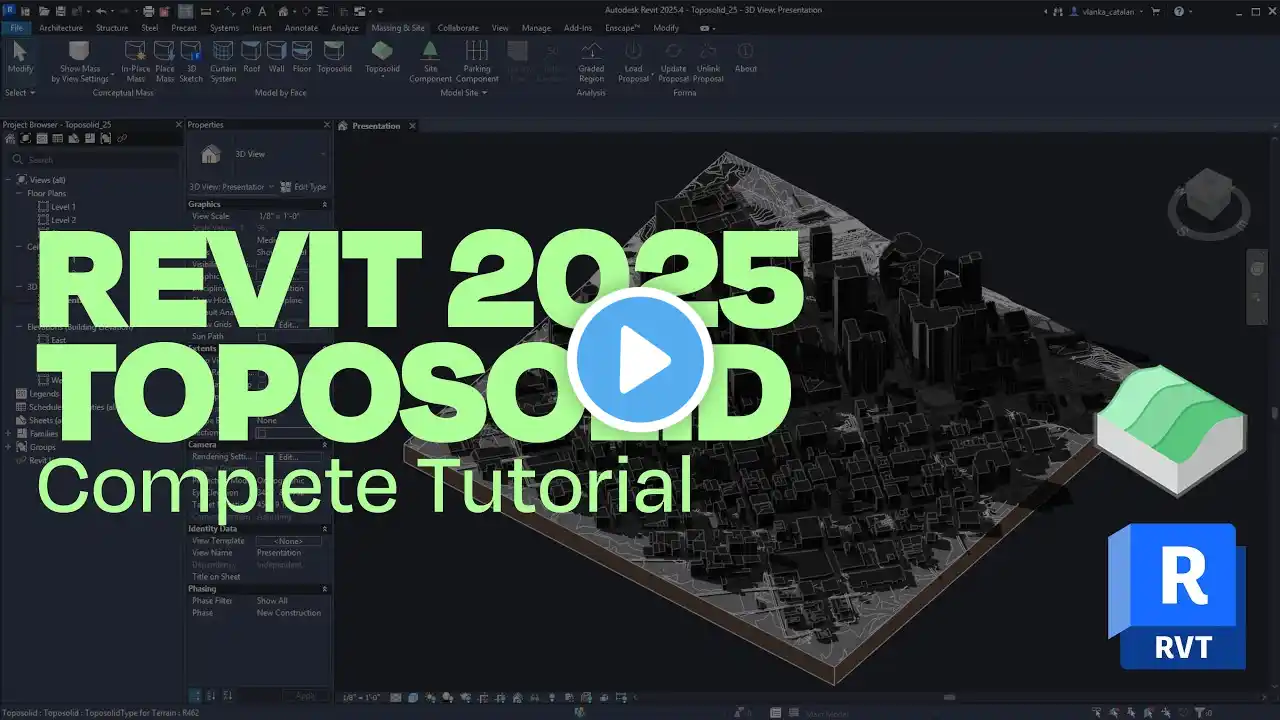This screenshot has width=1280, height=720.
Task: Open the Help question mark icon
Action: pyautogui.click(x=1178, y=11)
